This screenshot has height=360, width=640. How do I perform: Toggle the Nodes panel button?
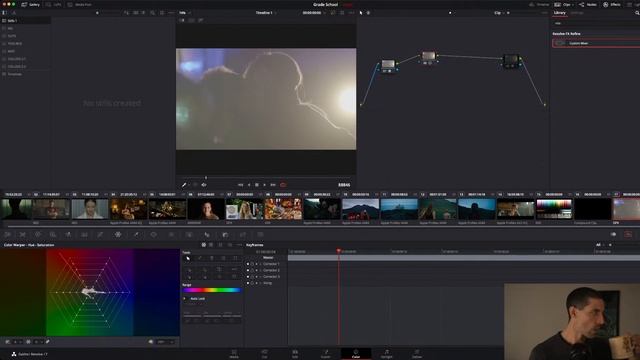pyautogui.click(x=588, y=4)
